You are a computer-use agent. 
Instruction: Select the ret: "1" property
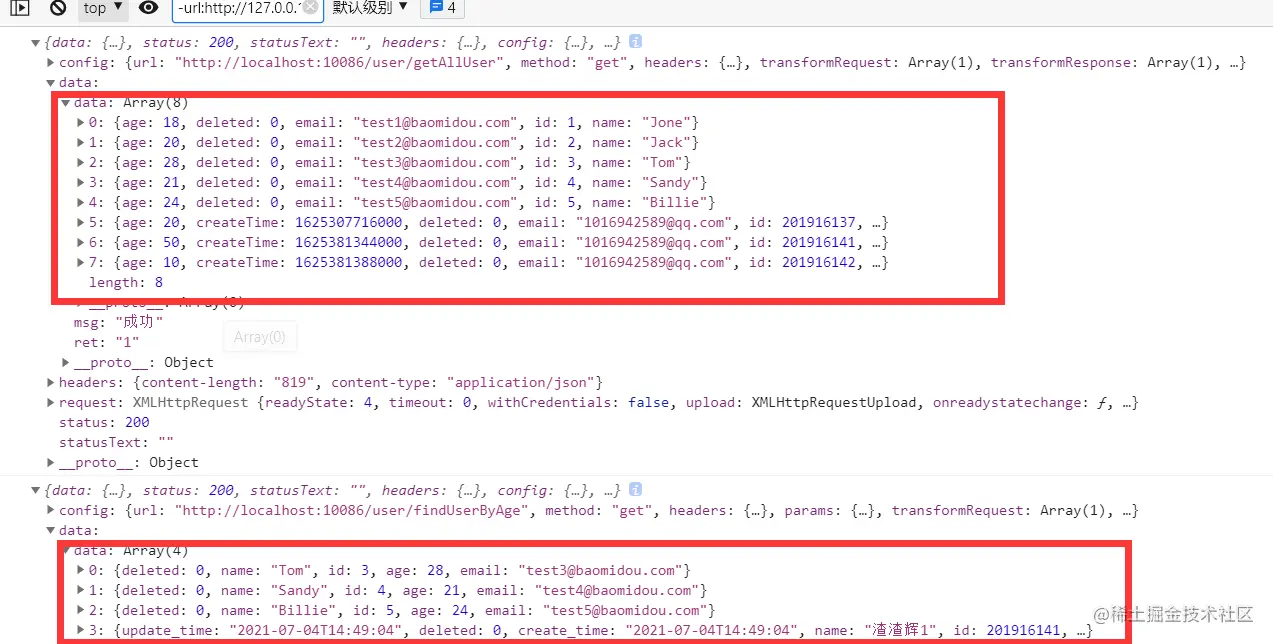pos(106,342)
